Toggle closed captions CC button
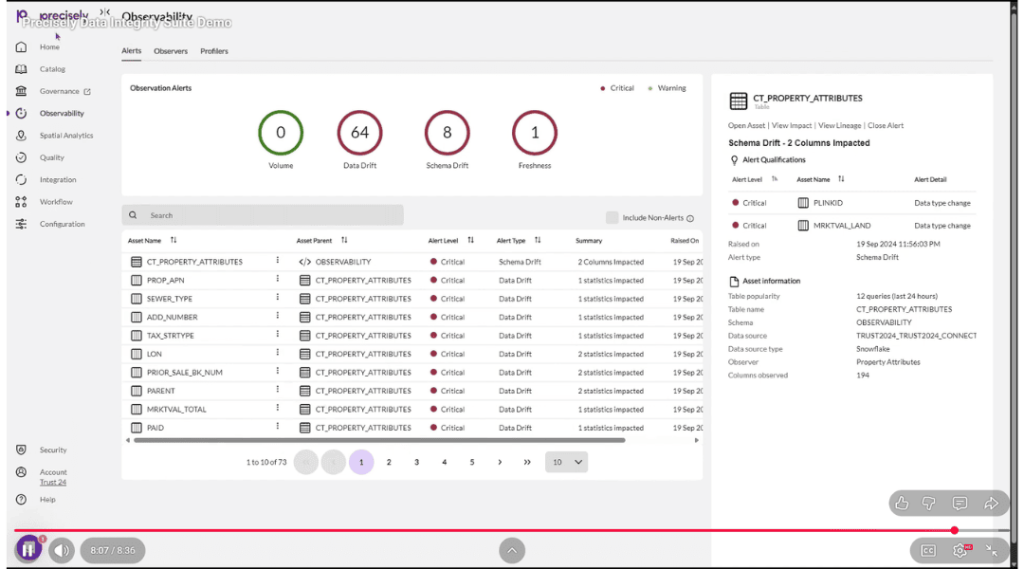 click(x=928, y=550)
